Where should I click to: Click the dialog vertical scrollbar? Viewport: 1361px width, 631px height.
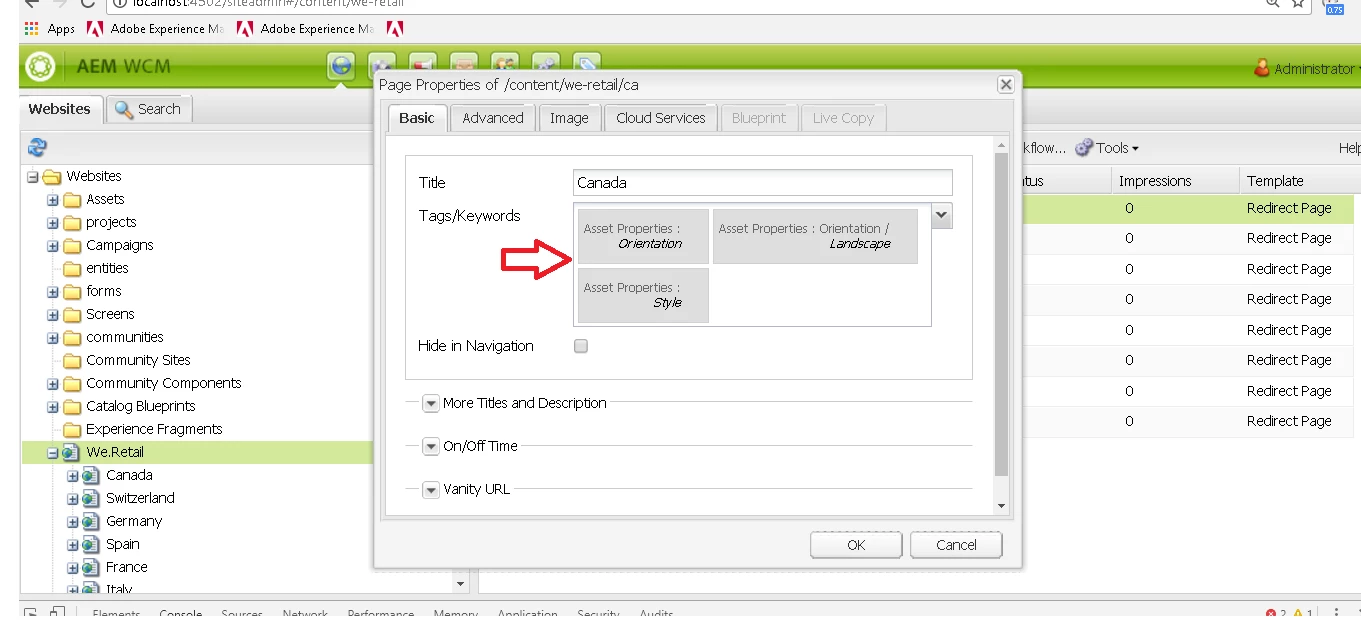1002,315
